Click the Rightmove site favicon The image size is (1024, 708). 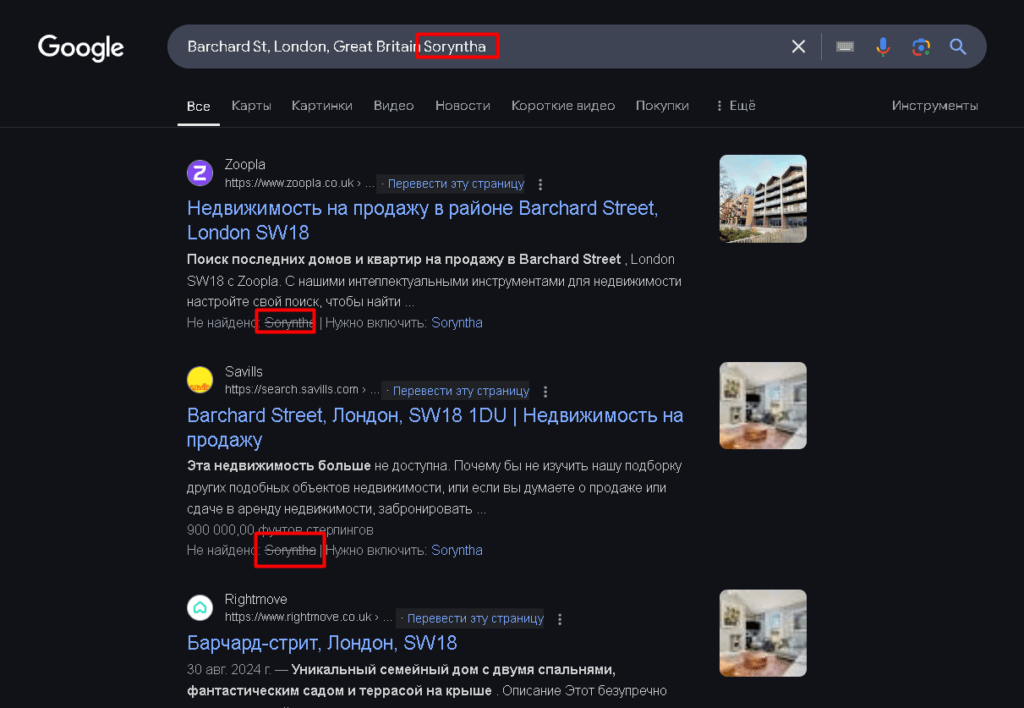pos(200,607)
